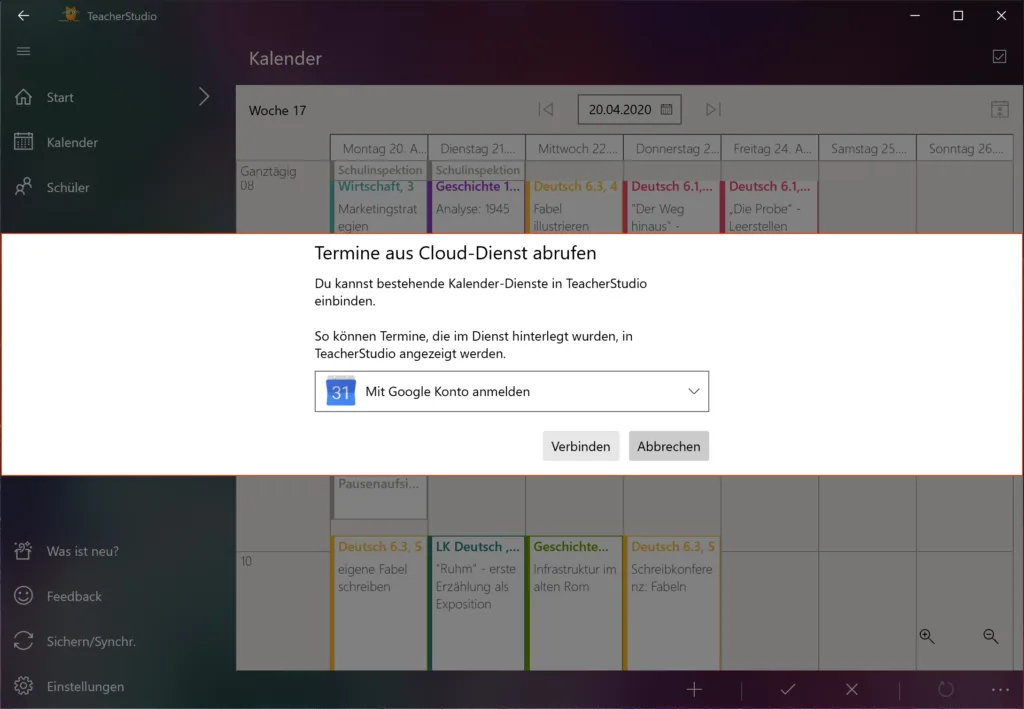1024x709 pixels.
Task: Open Deutsch 6.3, 5 Schreibkonferenz lesson
Action: tap(672, 603)
